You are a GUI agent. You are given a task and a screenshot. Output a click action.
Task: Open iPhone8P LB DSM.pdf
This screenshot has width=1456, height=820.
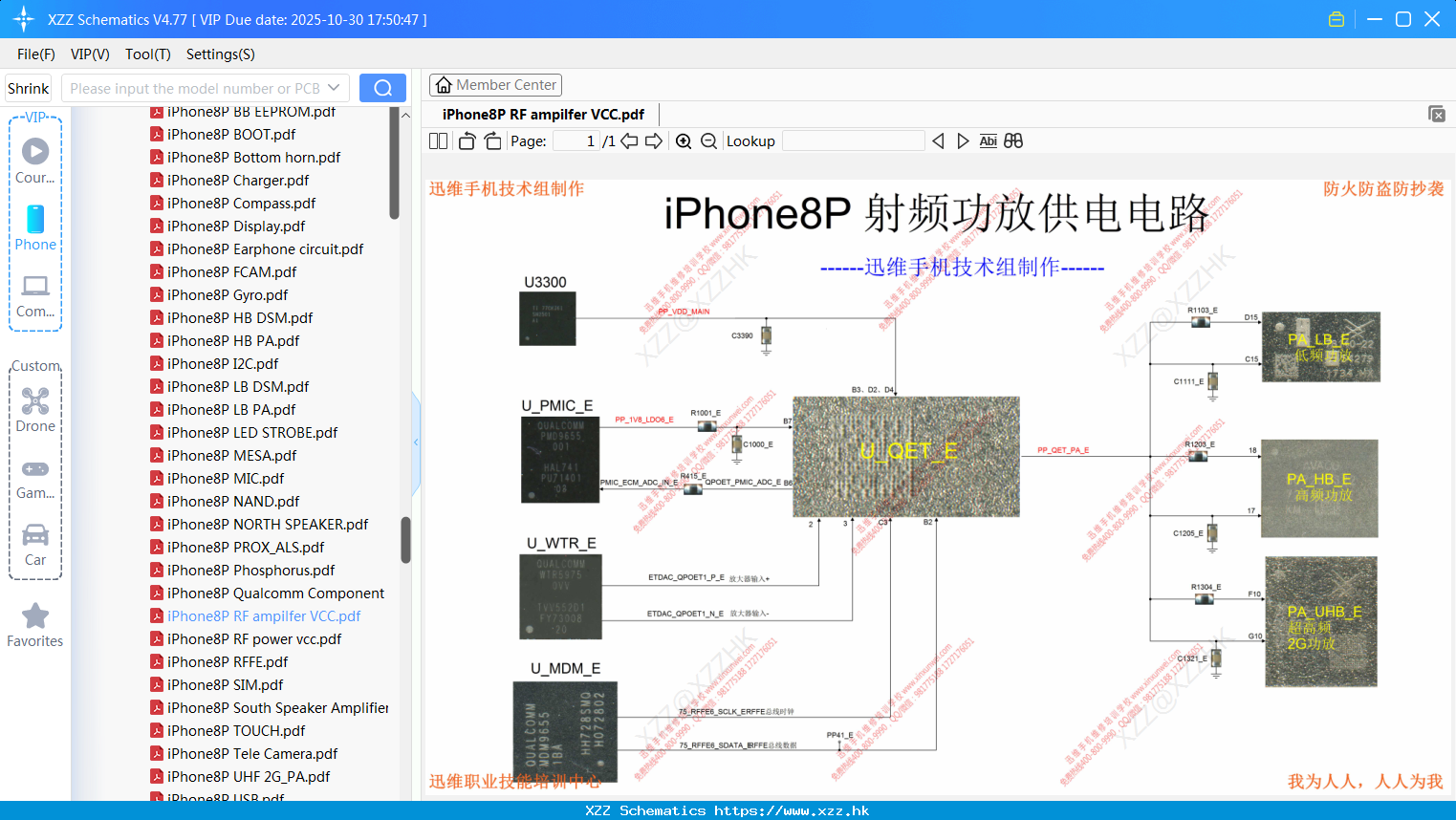(238, 387)
